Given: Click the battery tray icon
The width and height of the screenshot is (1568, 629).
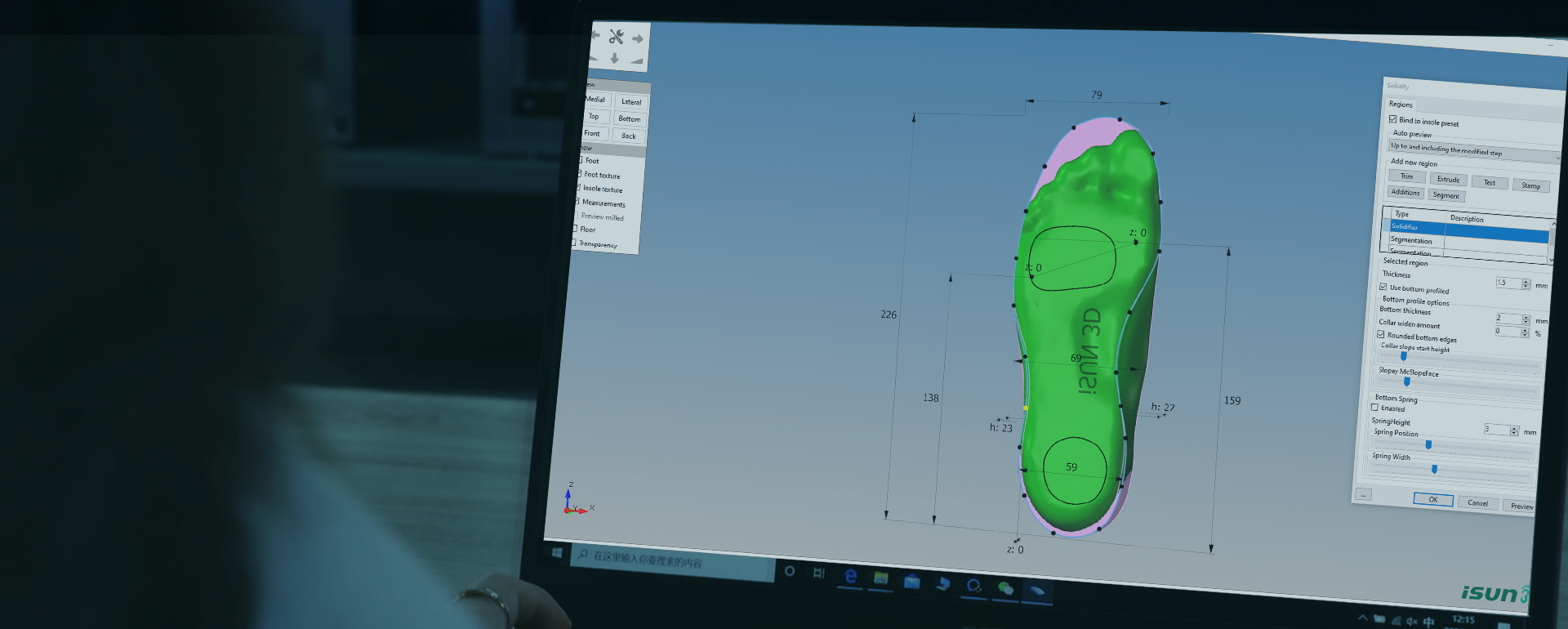Looking at the screenshot, I should click(1379, 619).
